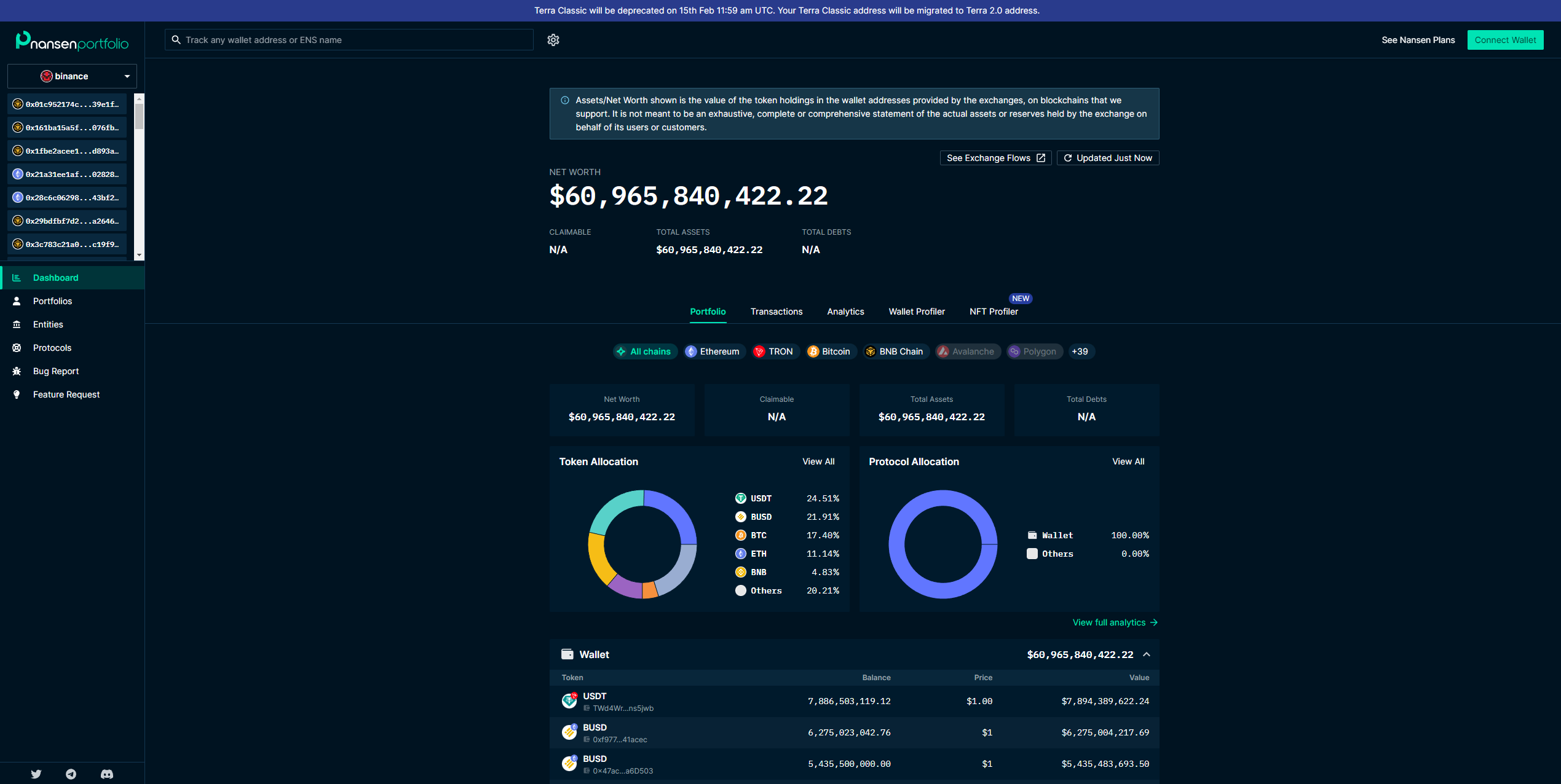Viewport: 1561px width, 784px height.
Task: Click the Dashboard chart icon
Action: pos(17,278)
